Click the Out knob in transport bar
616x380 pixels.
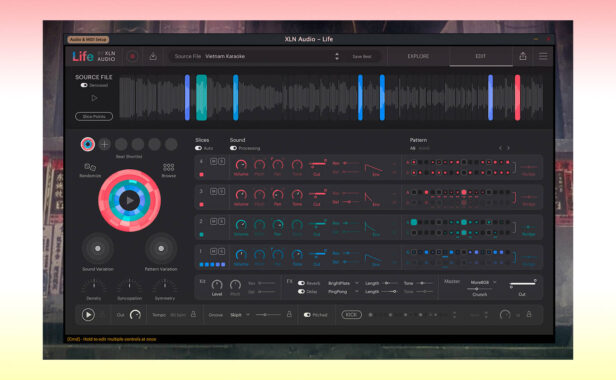click(135, 315)
